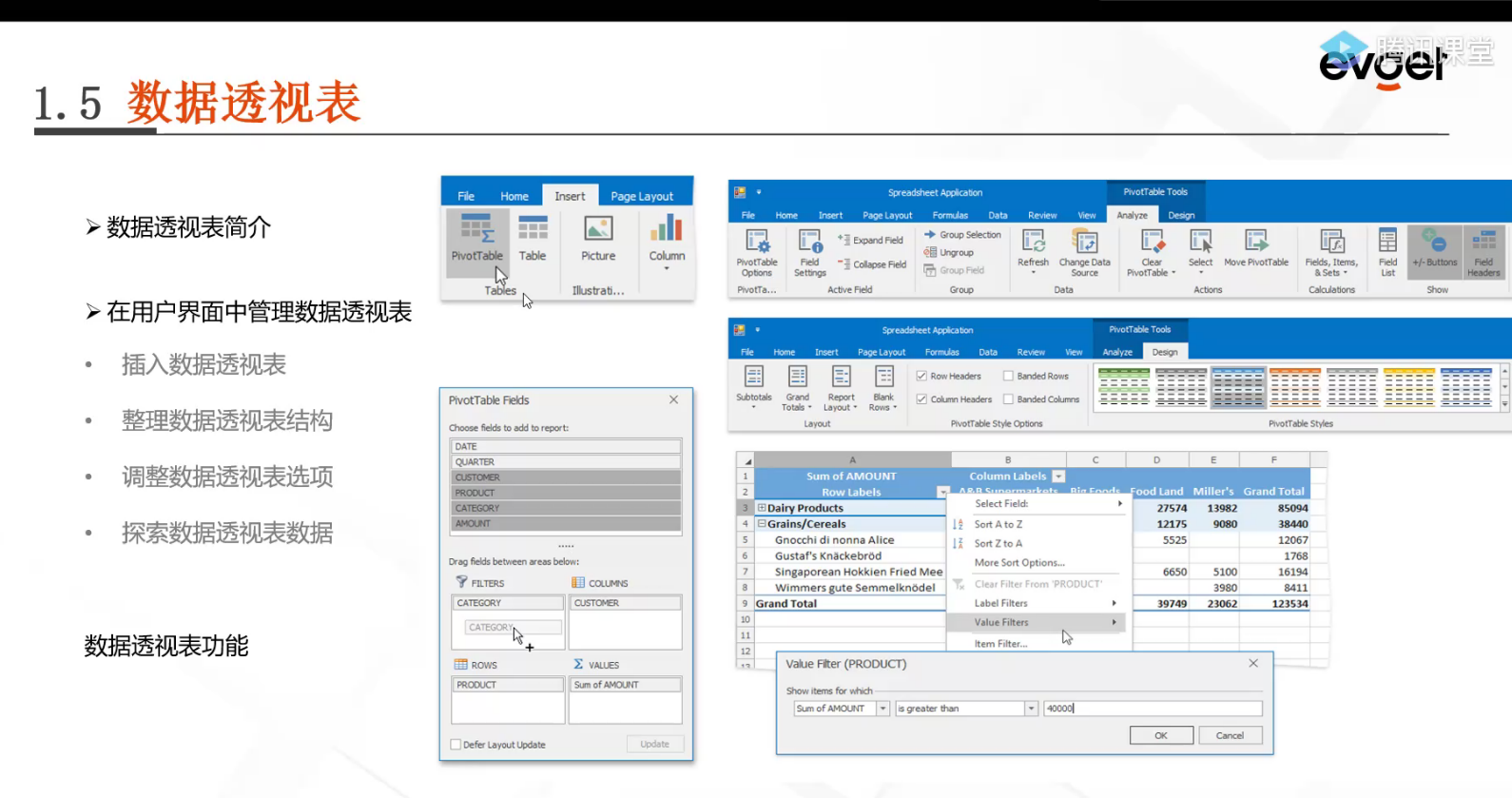The width and height of the screenshot is (1512, 798).
Task: Click PRODUCT item in ROWS area
Action: [507, 685]
